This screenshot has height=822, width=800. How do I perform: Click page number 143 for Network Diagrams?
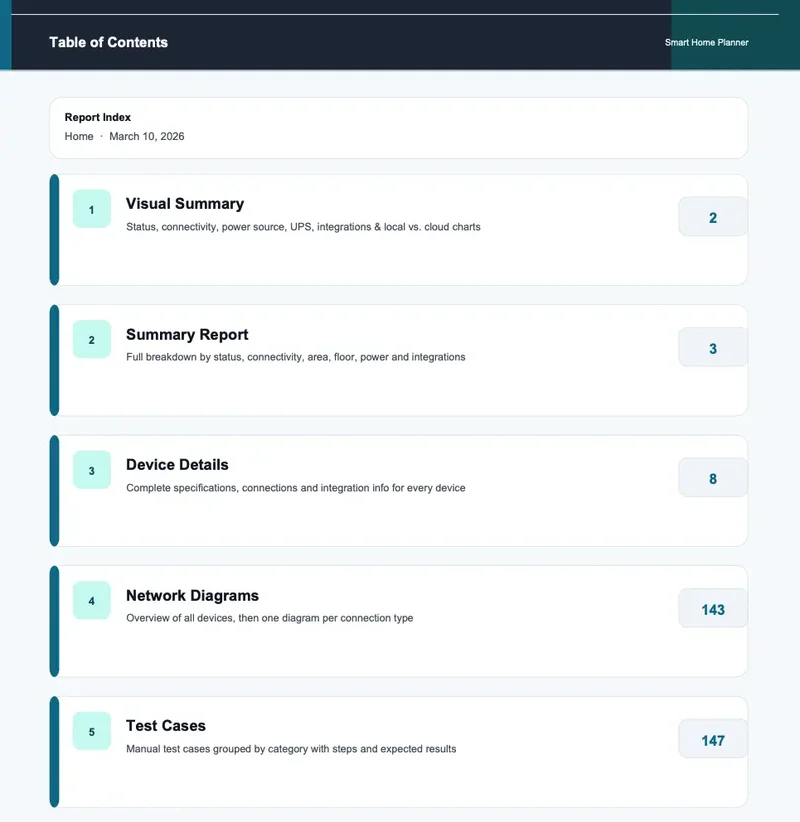click(x=713, y=607)
